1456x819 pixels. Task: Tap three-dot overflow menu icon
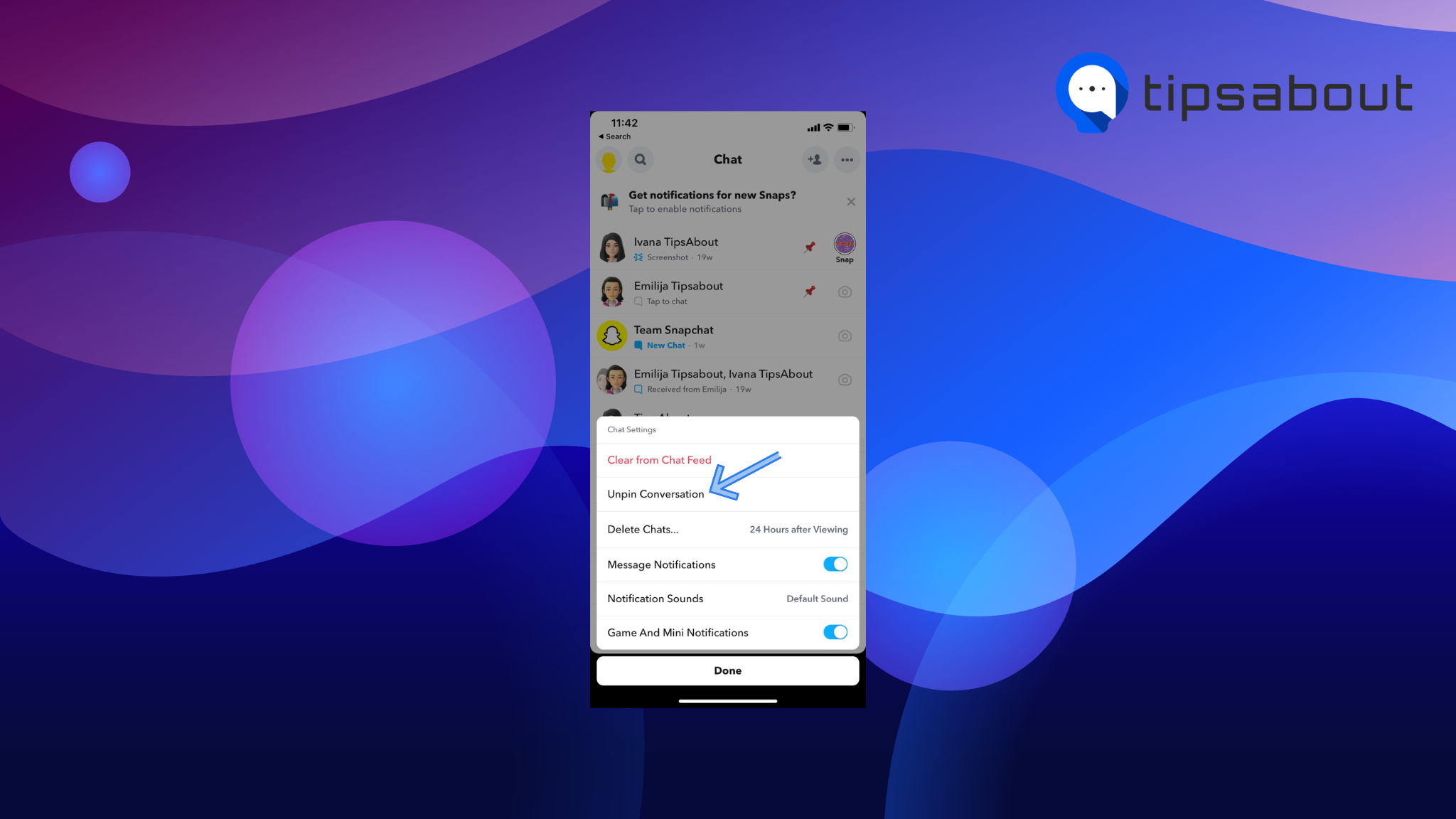point(847,159)
